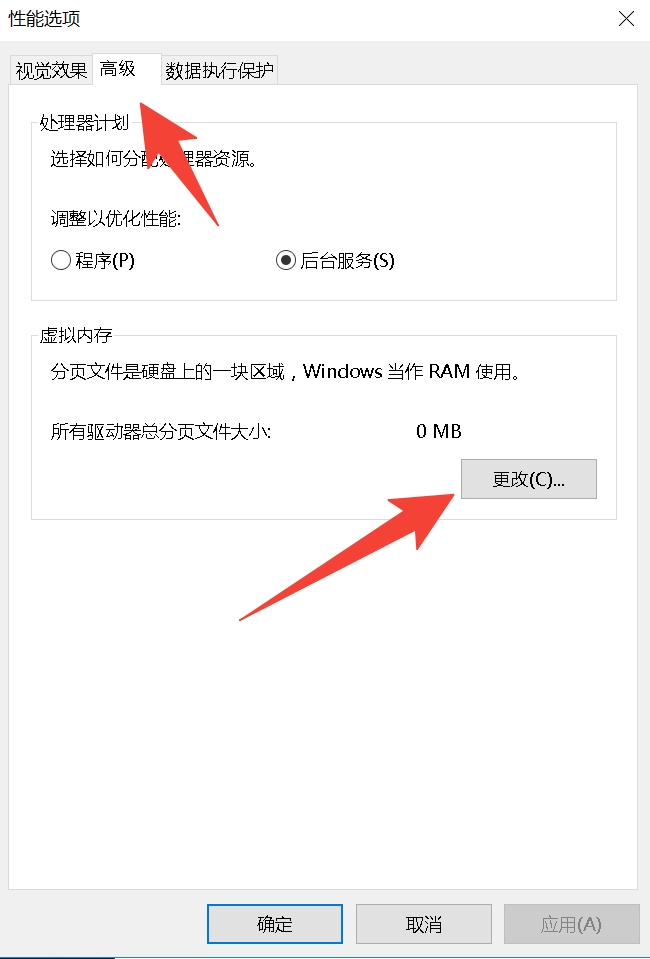Close the 性能选项 dialog with X
This screenshot has width=650, height=959.
(x=626, y=18)
